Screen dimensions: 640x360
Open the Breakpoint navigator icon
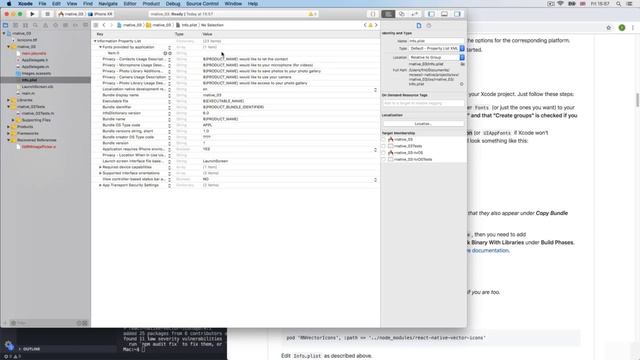point(76,25)
